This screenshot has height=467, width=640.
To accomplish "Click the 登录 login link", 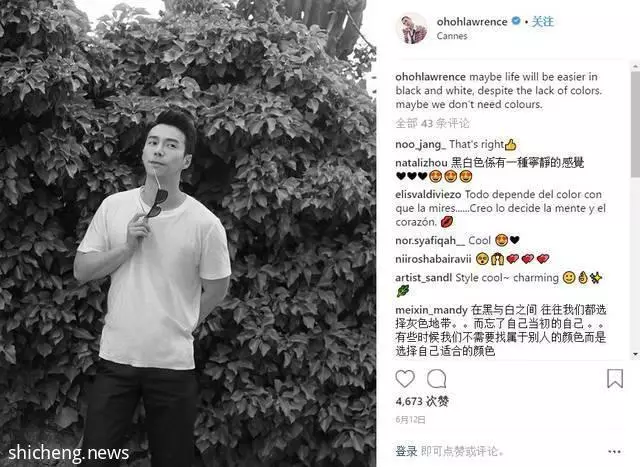I will [x=406, y=451].
